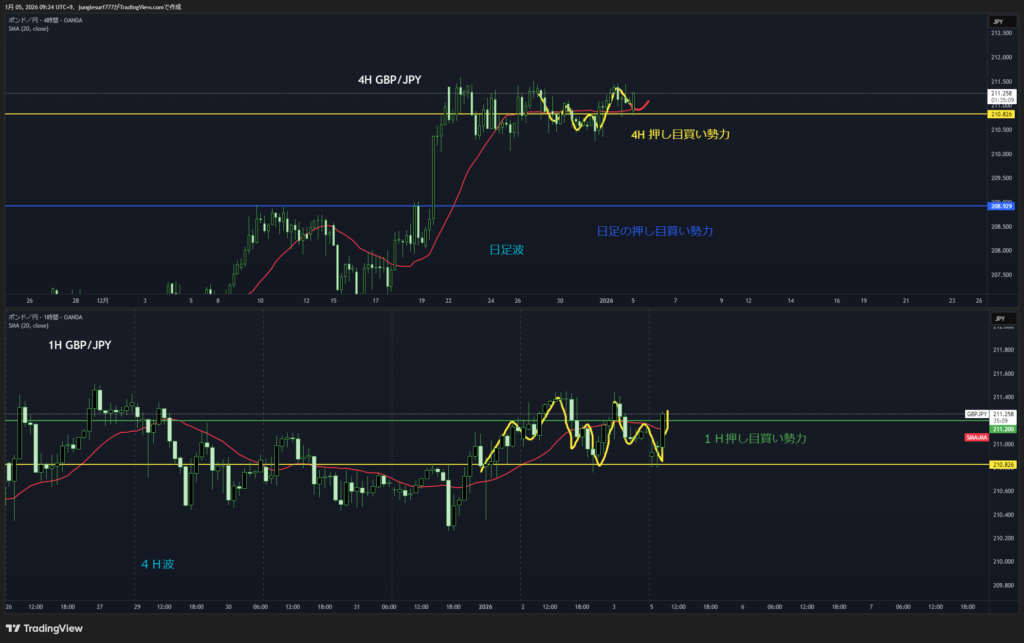Select the '日足波' text annotation

point(505,250)
